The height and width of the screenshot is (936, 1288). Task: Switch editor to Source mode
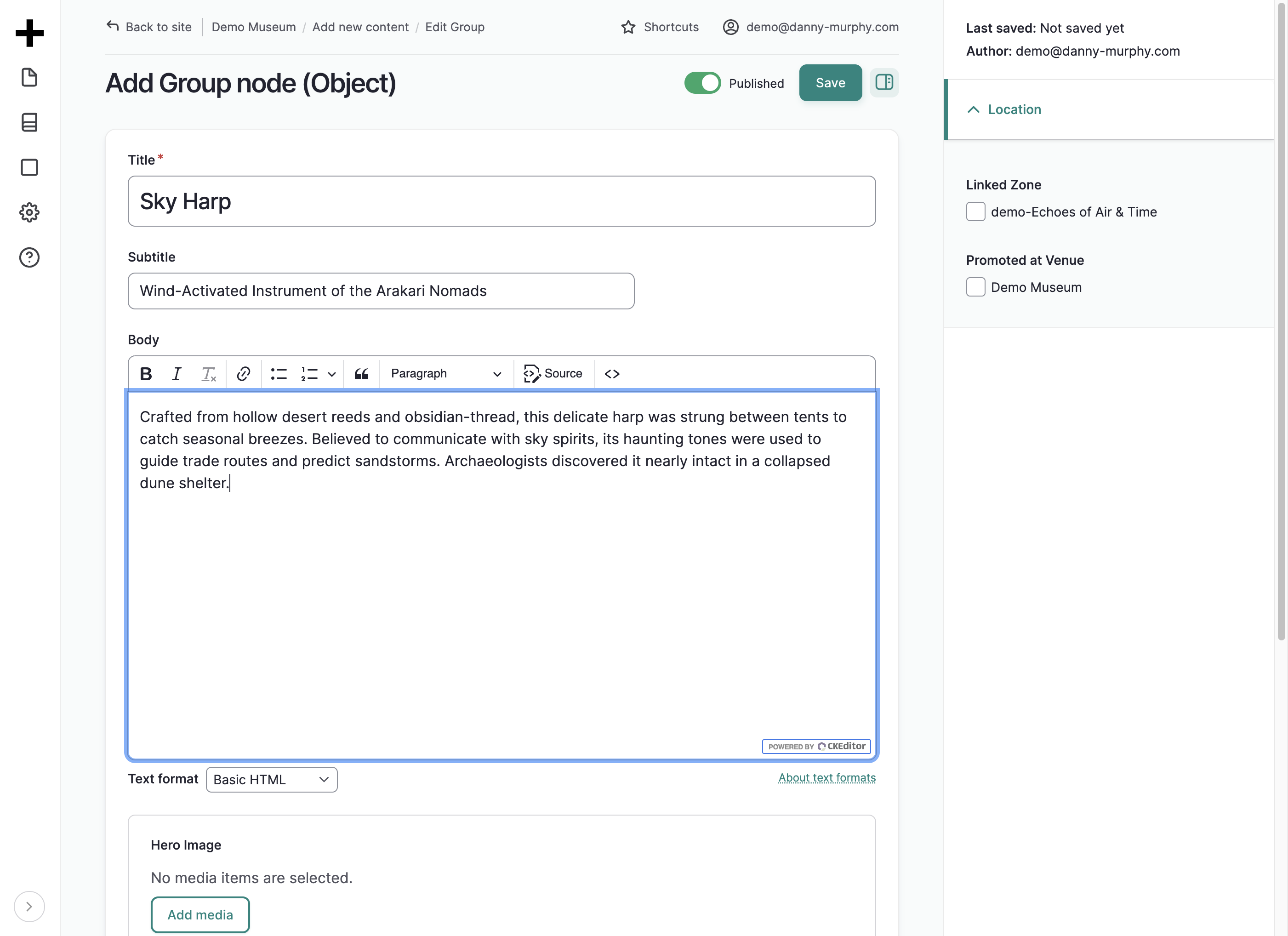tap(553, 374)
